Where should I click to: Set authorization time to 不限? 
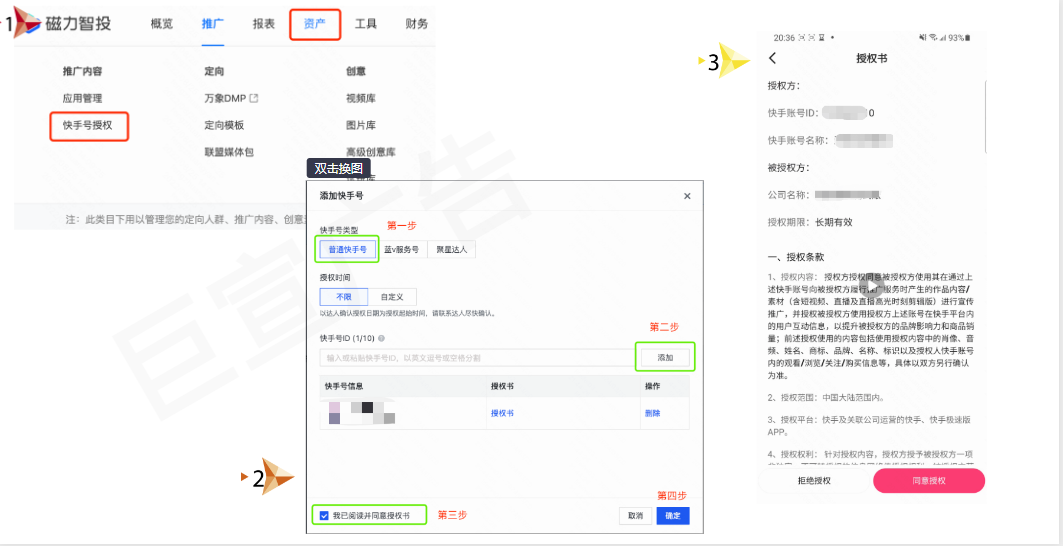[x=344, y=297]
